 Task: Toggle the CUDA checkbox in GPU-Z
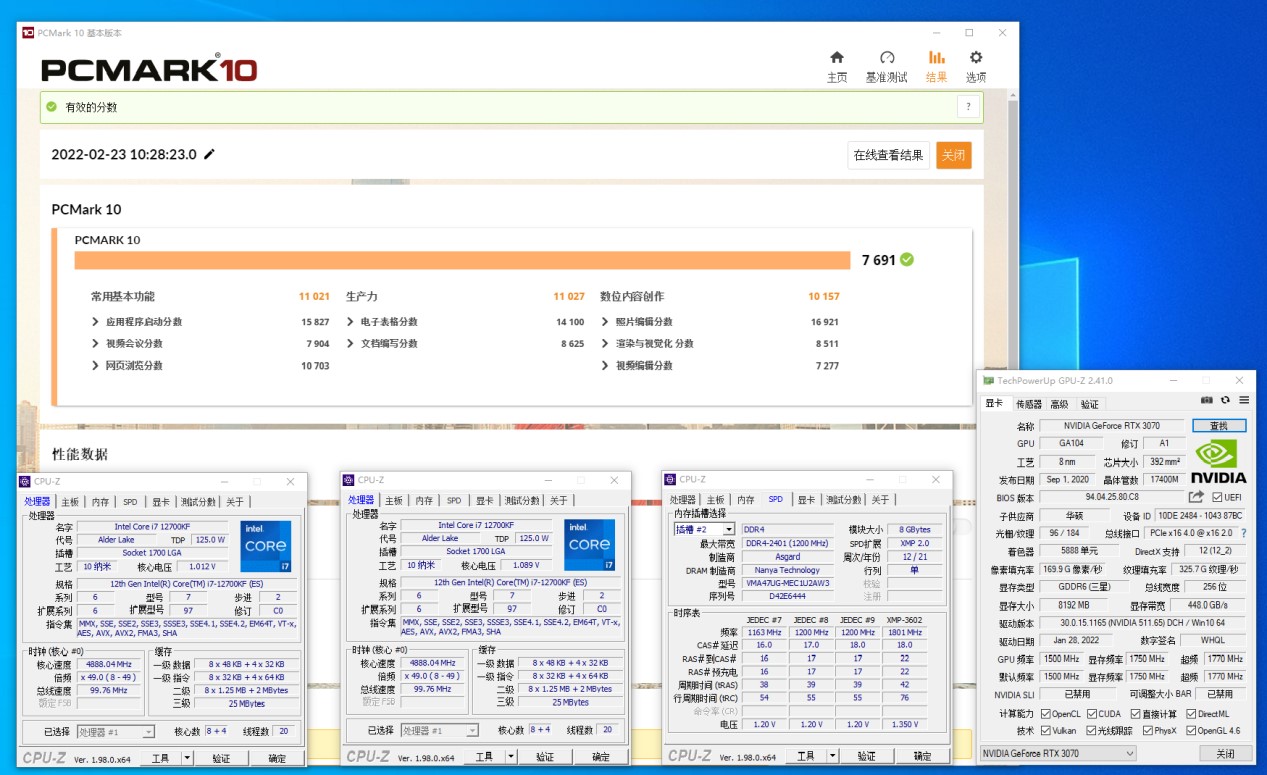click(1091, 714)
